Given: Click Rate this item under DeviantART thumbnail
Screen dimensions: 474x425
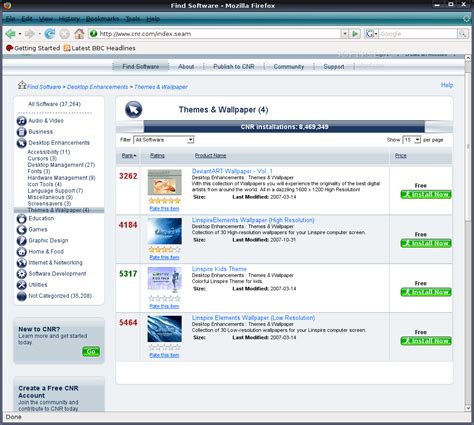Looking at the screenshot, I should (x=164, y=209).
